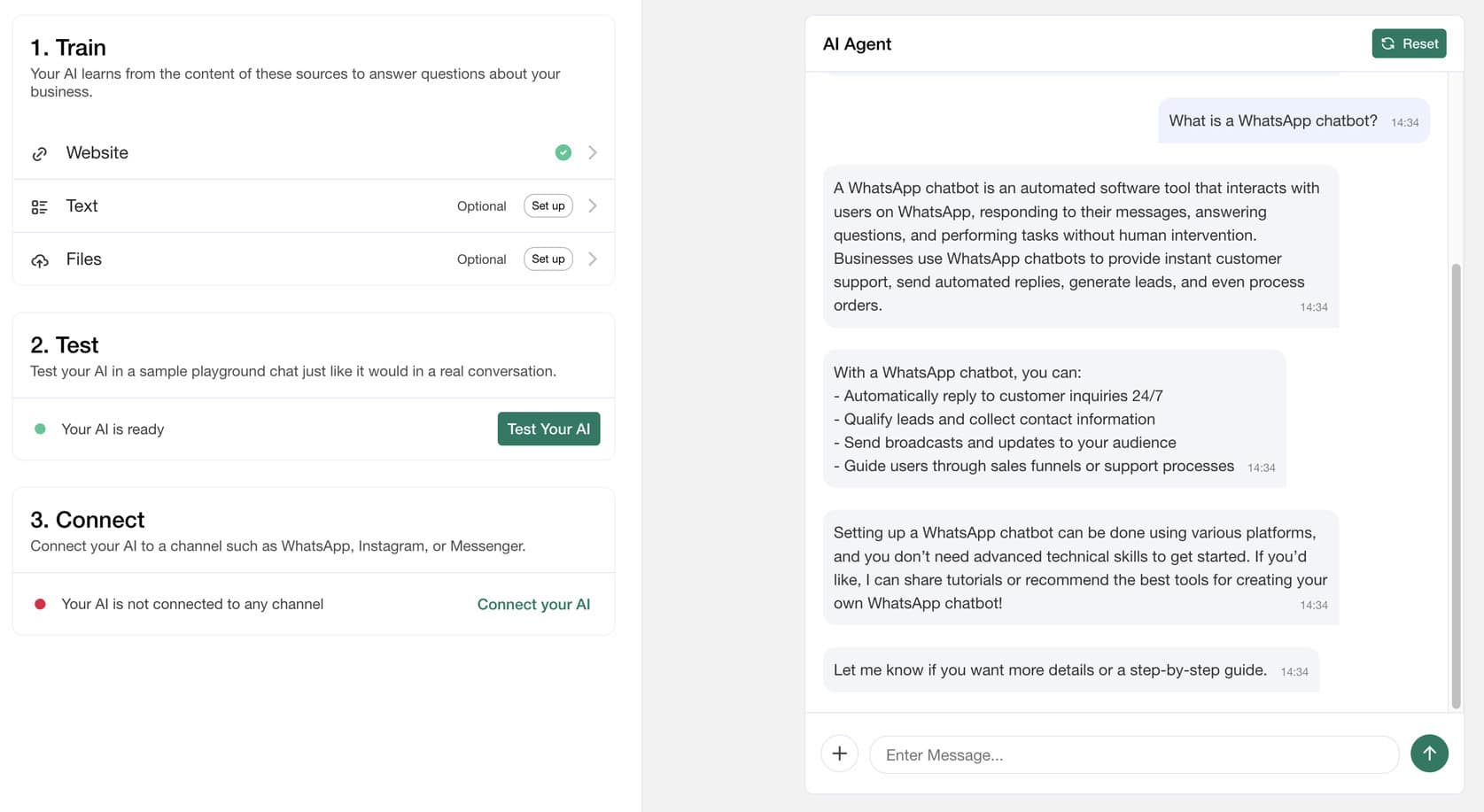Click the green Website checkmark status
Viewport: 1484px width, 812px height.
(563, 152)
